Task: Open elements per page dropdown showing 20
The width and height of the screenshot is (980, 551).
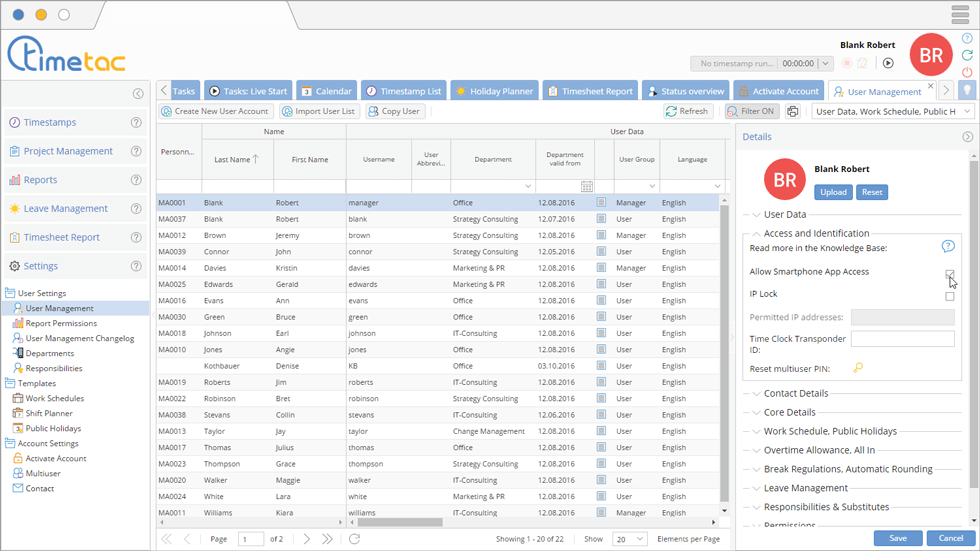Action: 630,539
